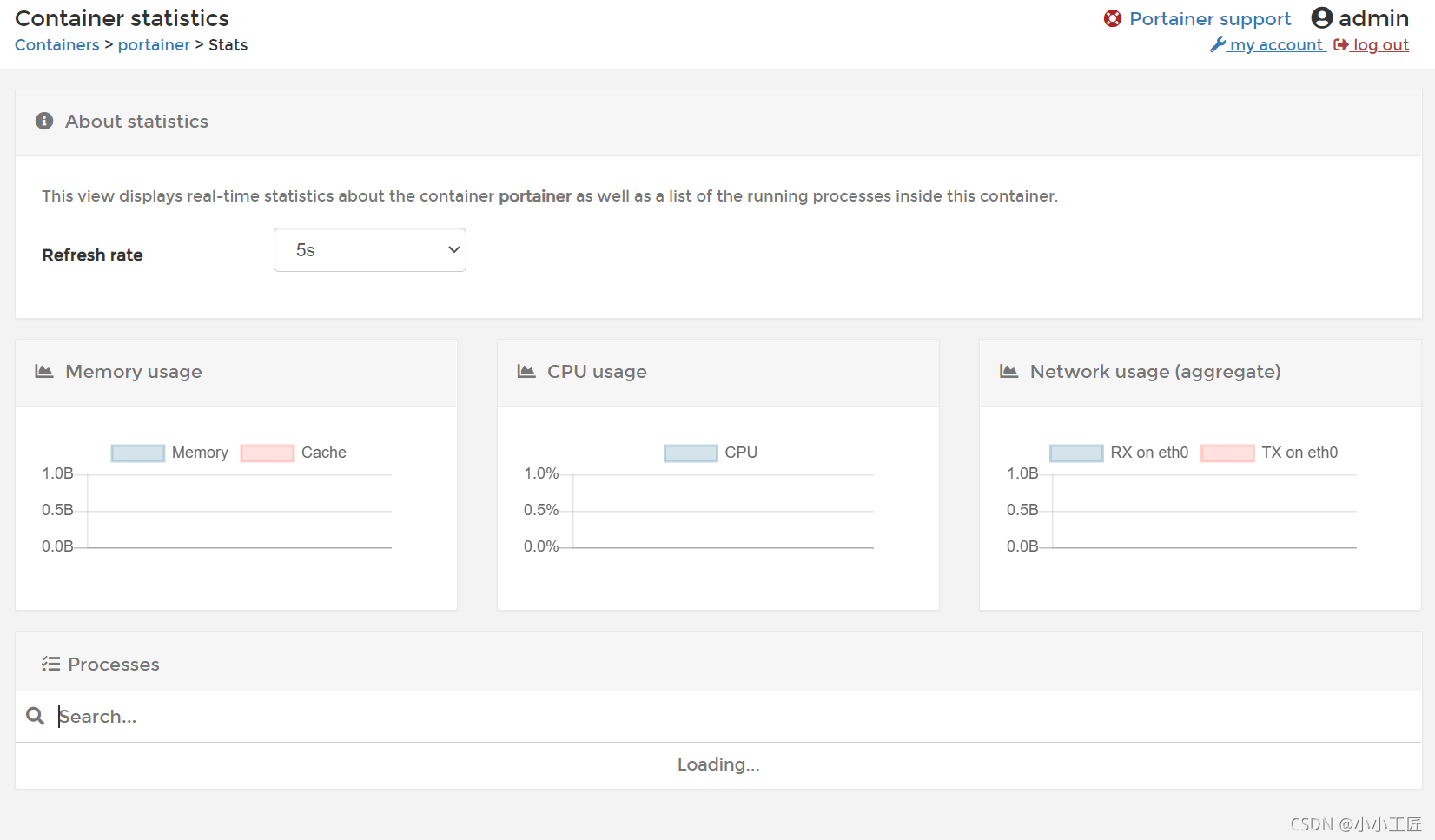Viewport: 1435px width, 840px height.
Task: Toggle RX on eth0 legend swatch
Action: click(1076, 453)
